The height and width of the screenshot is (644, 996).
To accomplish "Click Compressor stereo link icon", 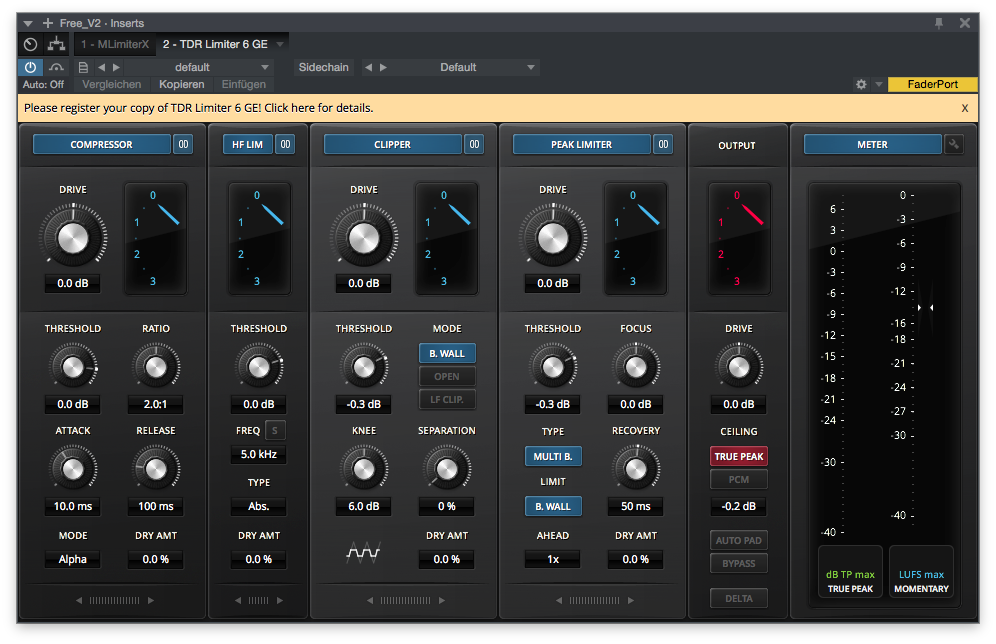I will (x=184, y=144).
